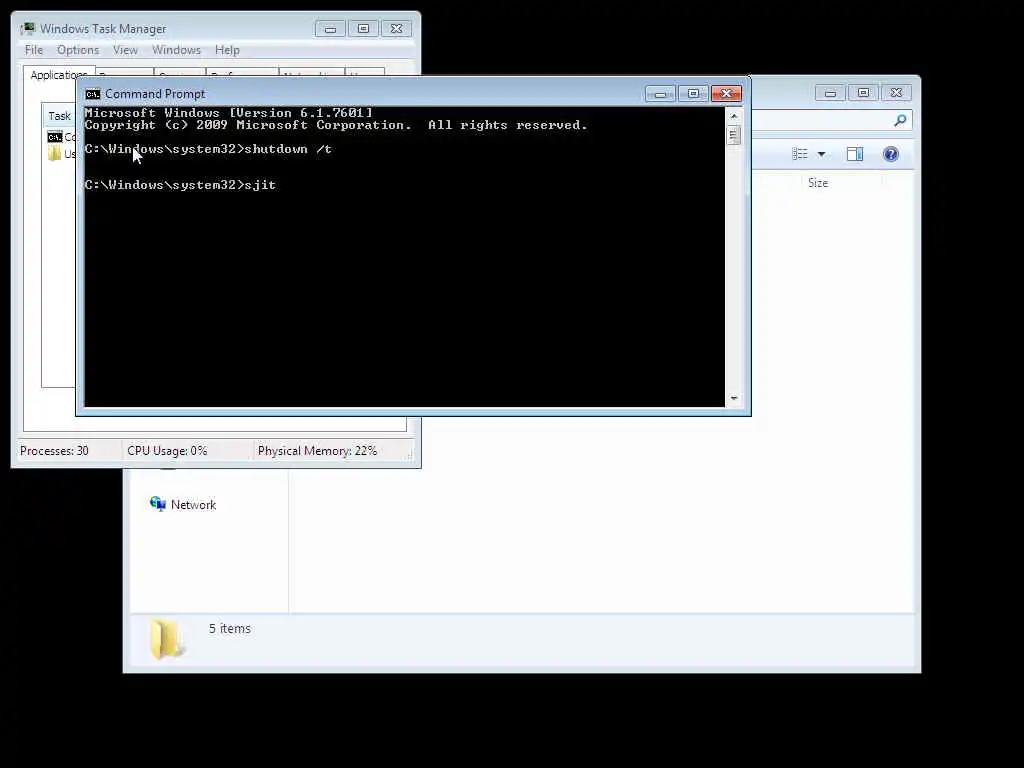Maximize the Explorer window

[863, 93]
